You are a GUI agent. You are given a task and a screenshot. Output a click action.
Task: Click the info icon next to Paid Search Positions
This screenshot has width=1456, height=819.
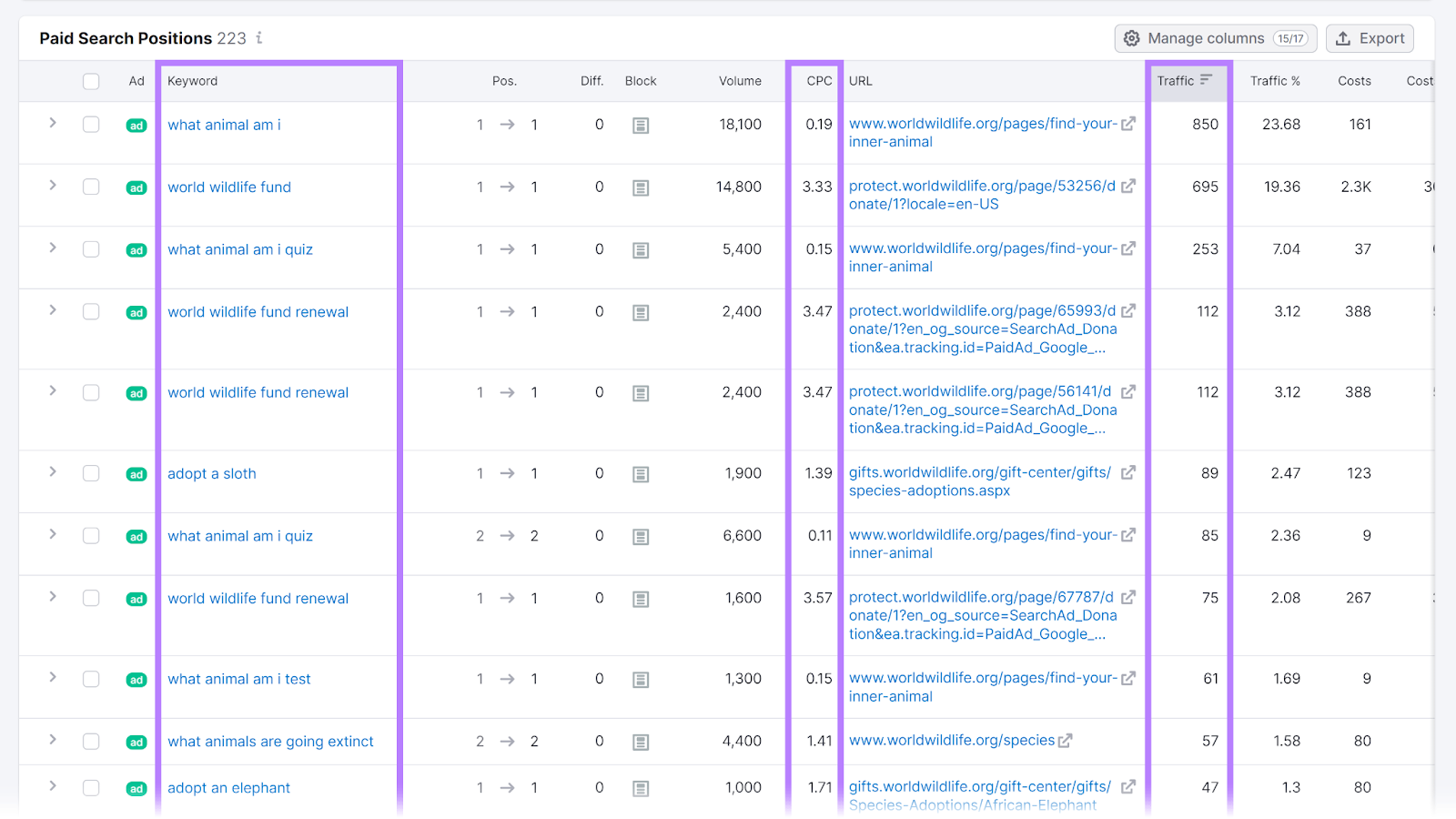point(258,38)
